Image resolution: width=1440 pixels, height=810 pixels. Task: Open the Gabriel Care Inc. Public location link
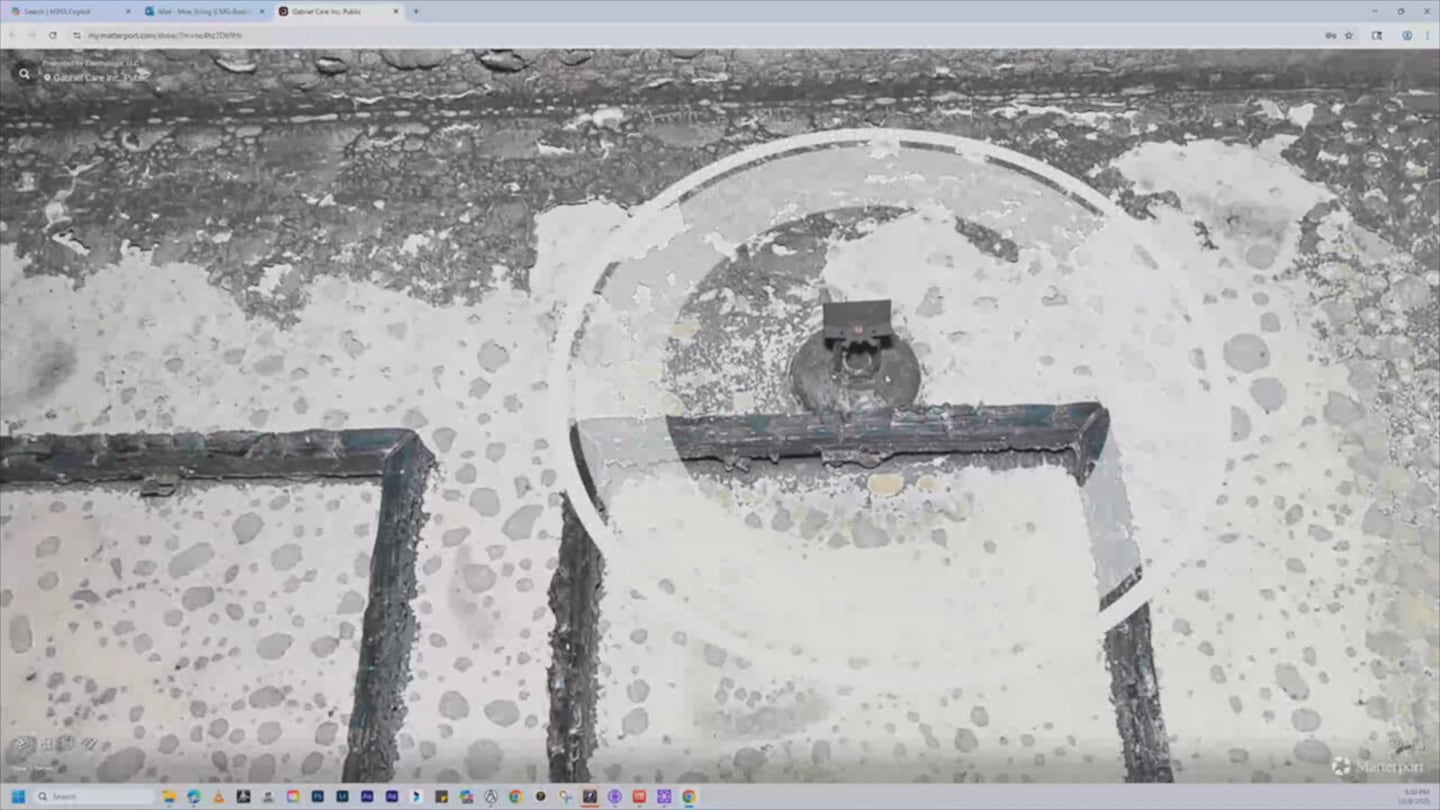[100, 77]
